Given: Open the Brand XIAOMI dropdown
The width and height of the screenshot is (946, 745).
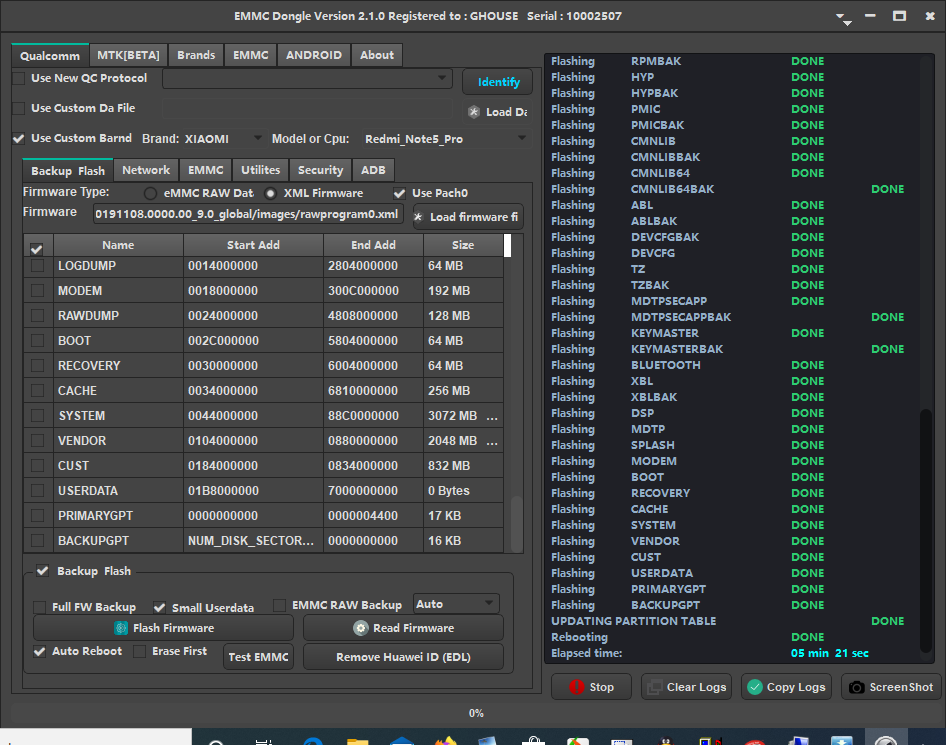Looking at the screenshot, I should [257, 139].
